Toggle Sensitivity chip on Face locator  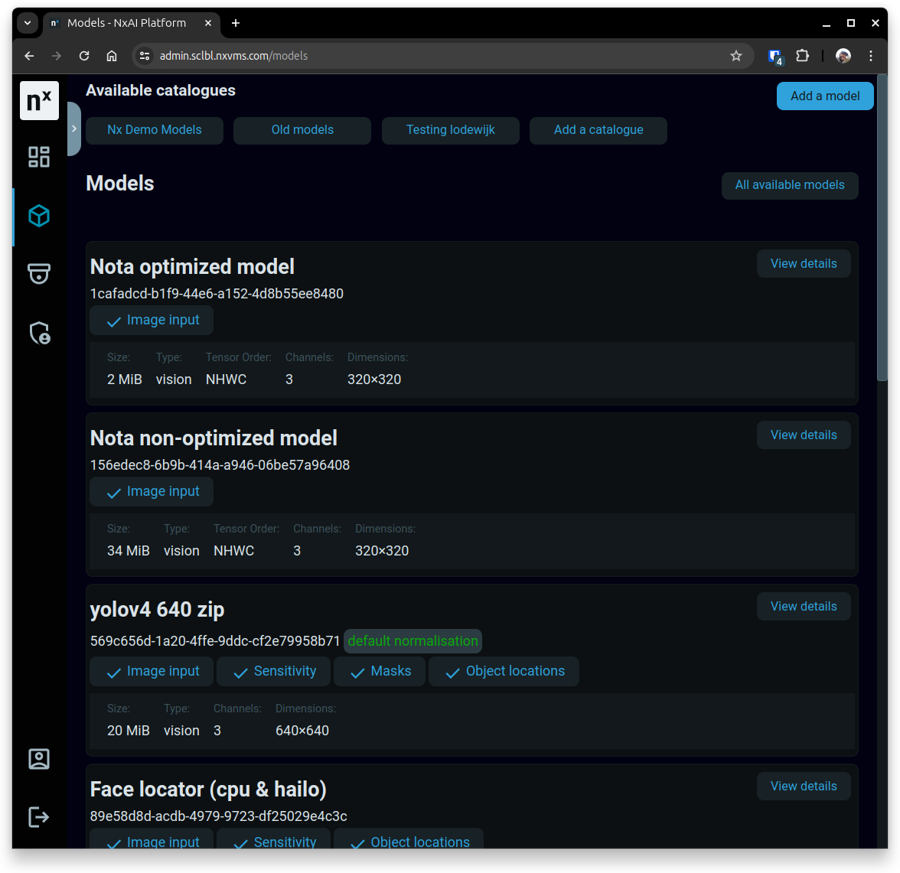274,842
